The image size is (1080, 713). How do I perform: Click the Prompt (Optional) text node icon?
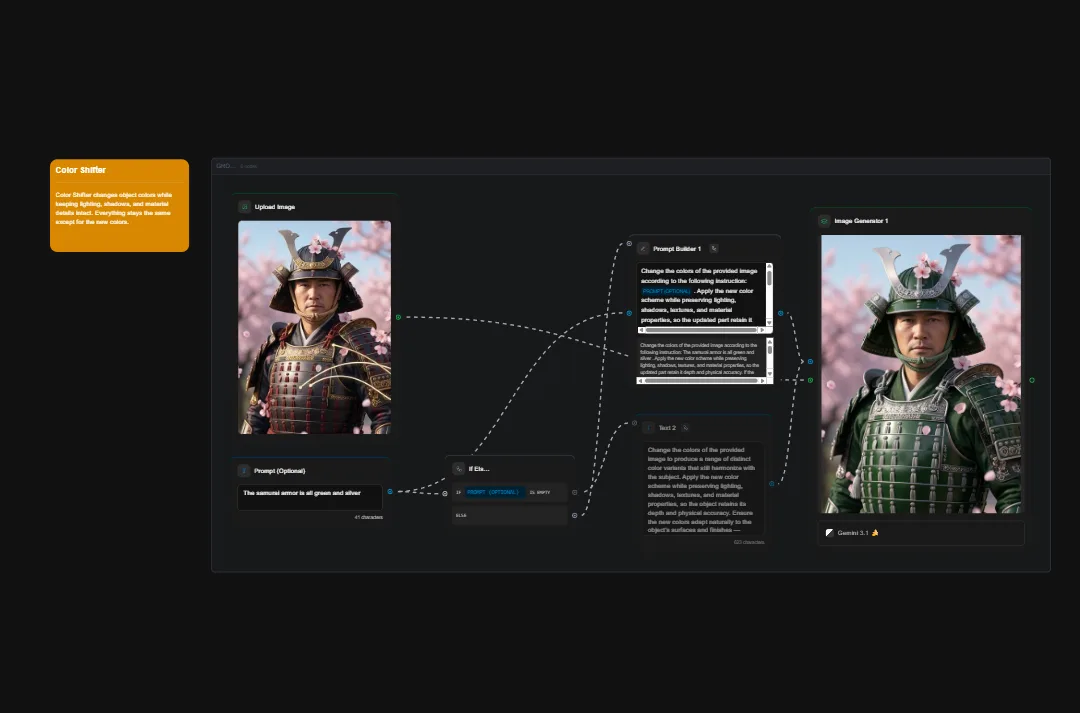pyautogui.click(x=243, y=471)
